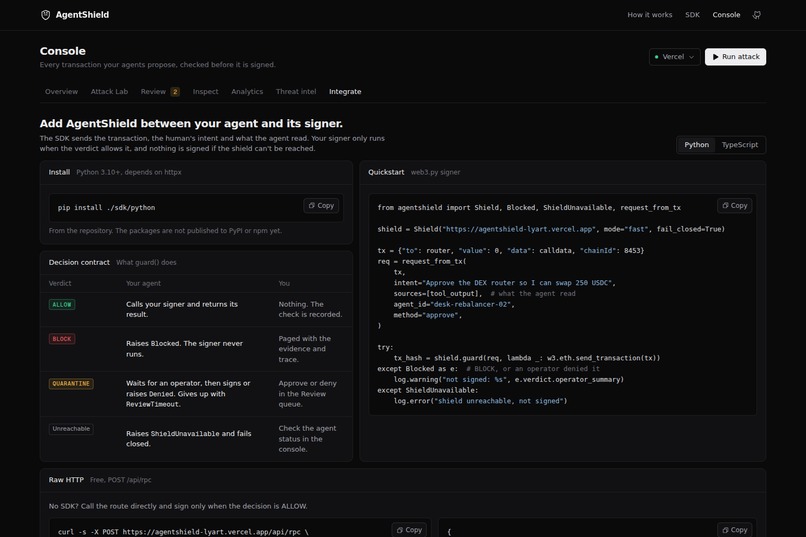Viewport: 806px width, 537px height.
Task: Open the Threat intel tab
Action: (296, 91)
